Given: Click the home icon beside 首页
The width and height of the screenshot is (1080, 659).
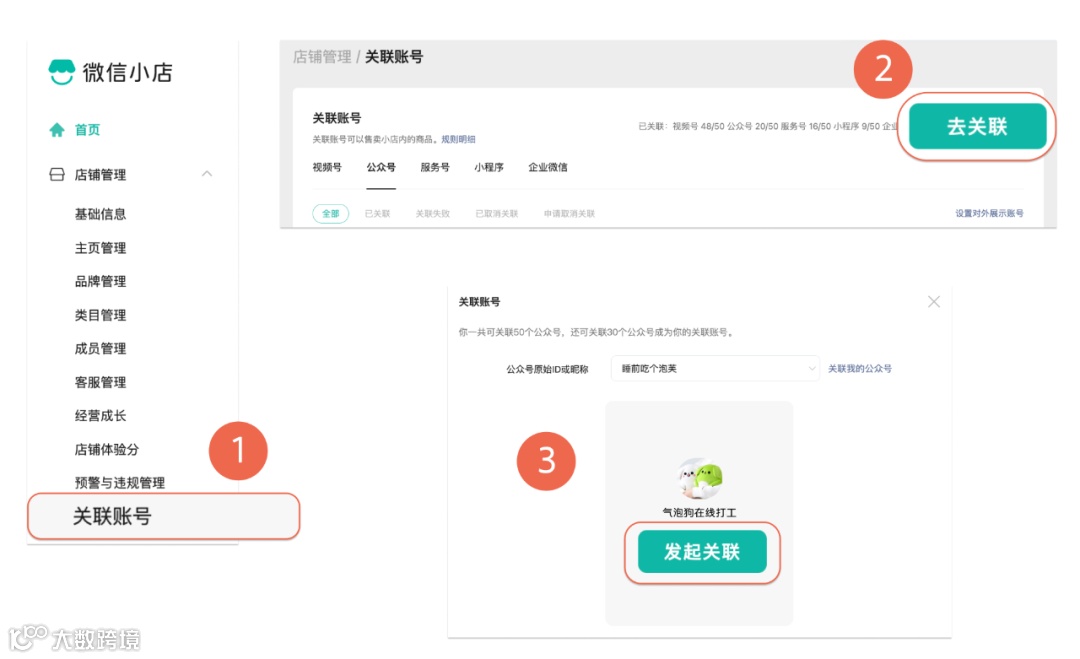Looking at the screenshot, I should coord(57,129).
